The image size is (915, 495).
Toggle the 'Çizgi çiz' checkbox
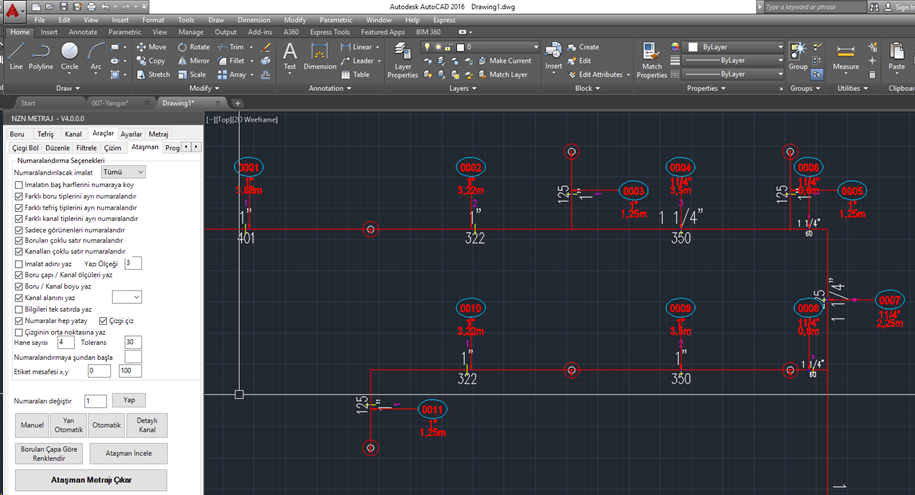103,320
